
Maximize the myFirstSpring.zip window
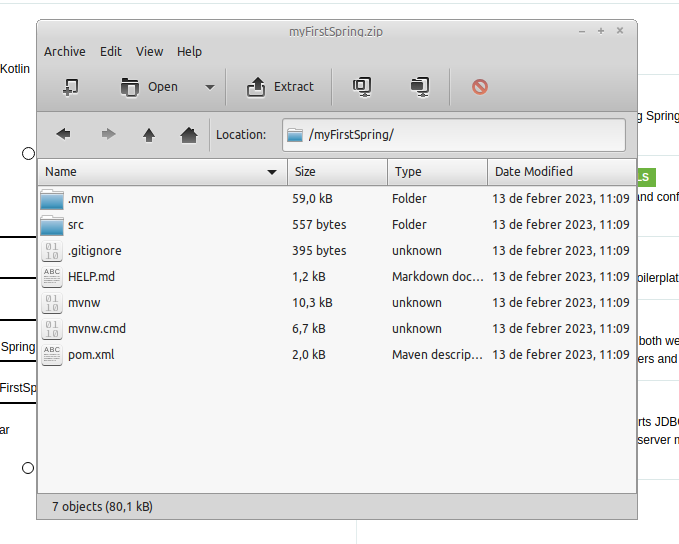(x=601, y=31)
